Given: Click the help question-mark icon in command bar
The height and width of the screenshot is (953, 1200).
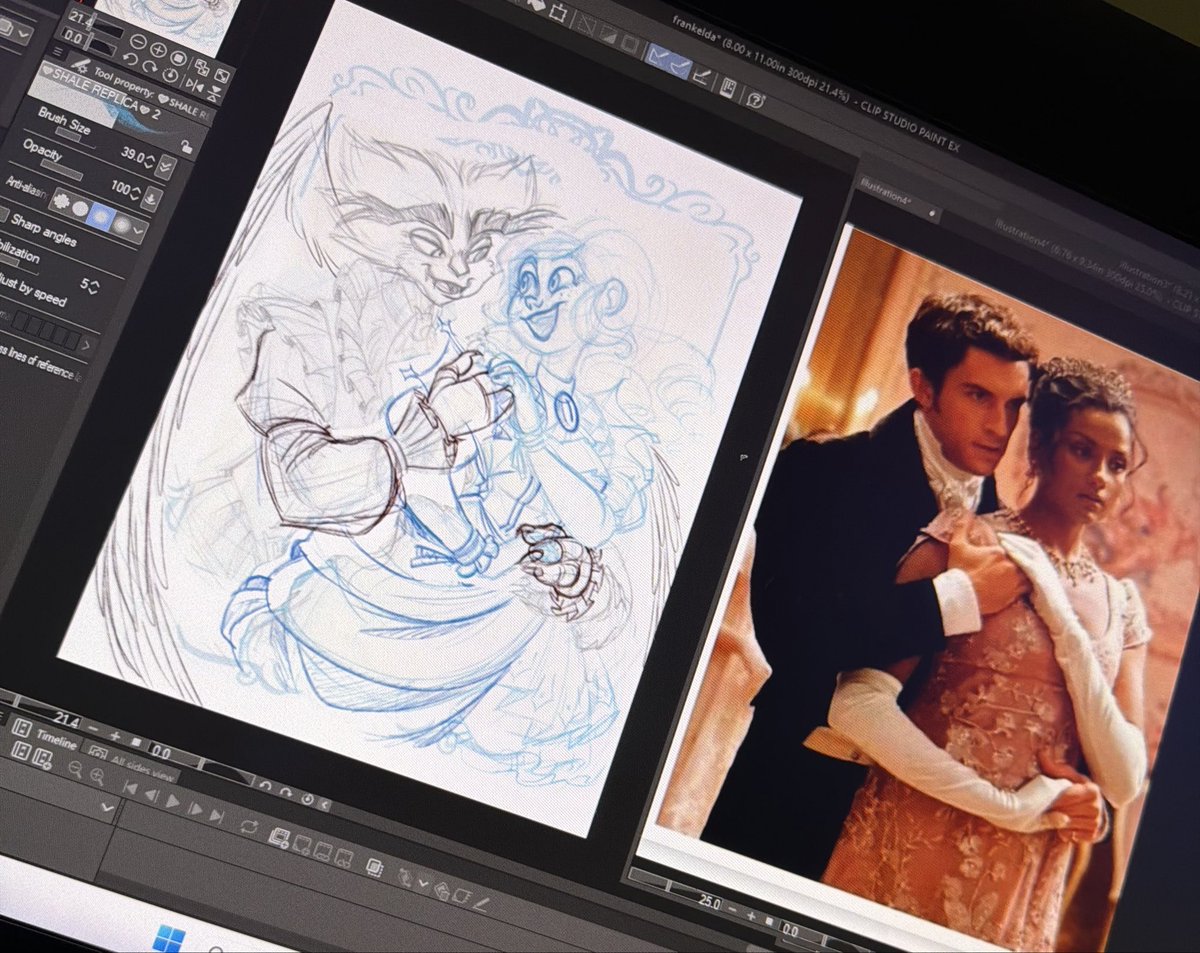Looking at the screenshot, I should click(755, 100).
